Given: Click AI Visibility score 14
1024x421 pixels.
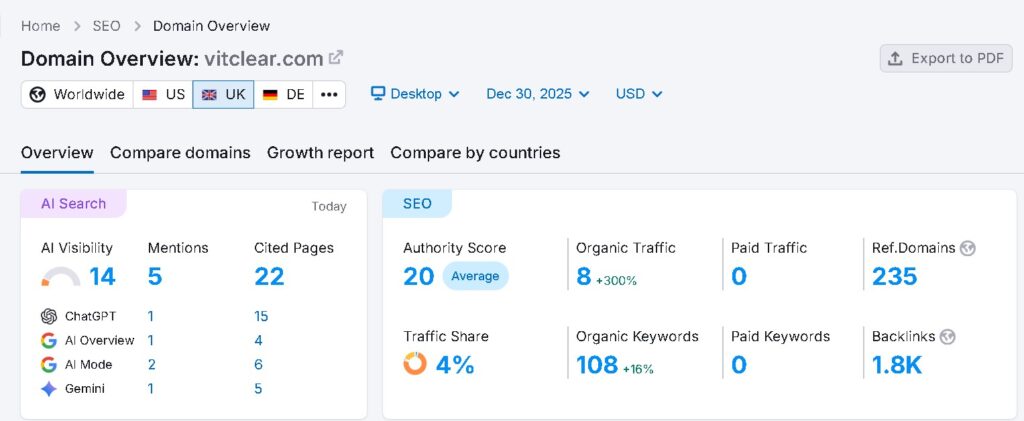Looking at the screenshot, I should tap(103, 277).
